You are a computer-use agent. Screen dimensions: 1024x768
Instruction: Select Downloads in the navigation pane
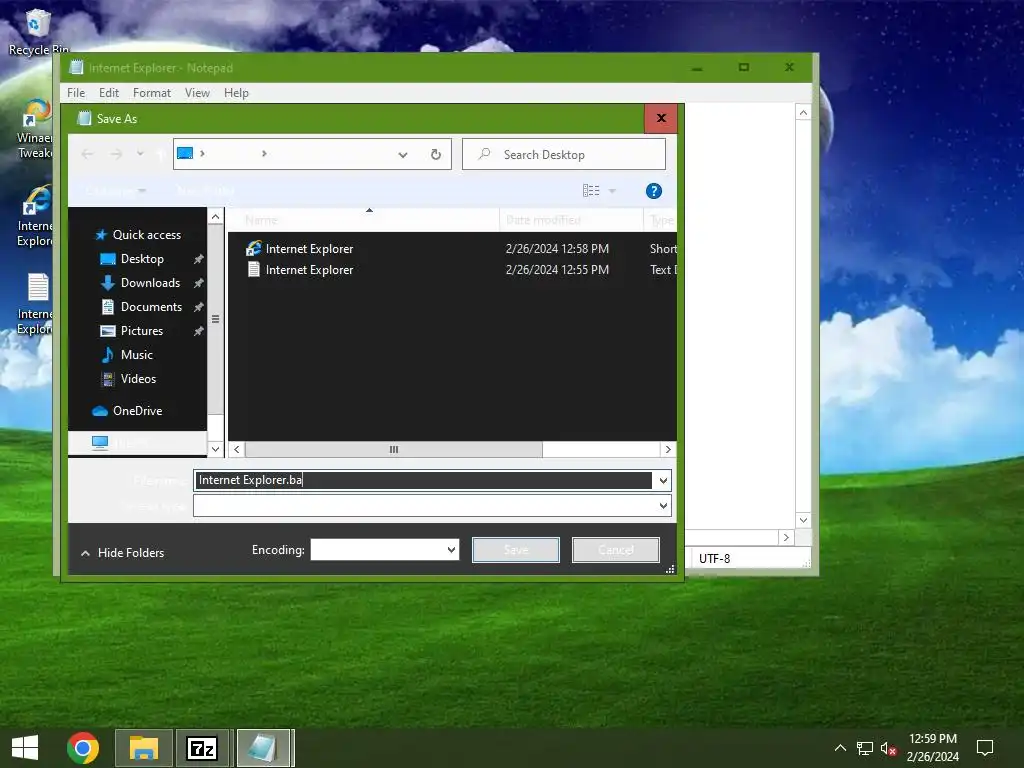point(150,283)
